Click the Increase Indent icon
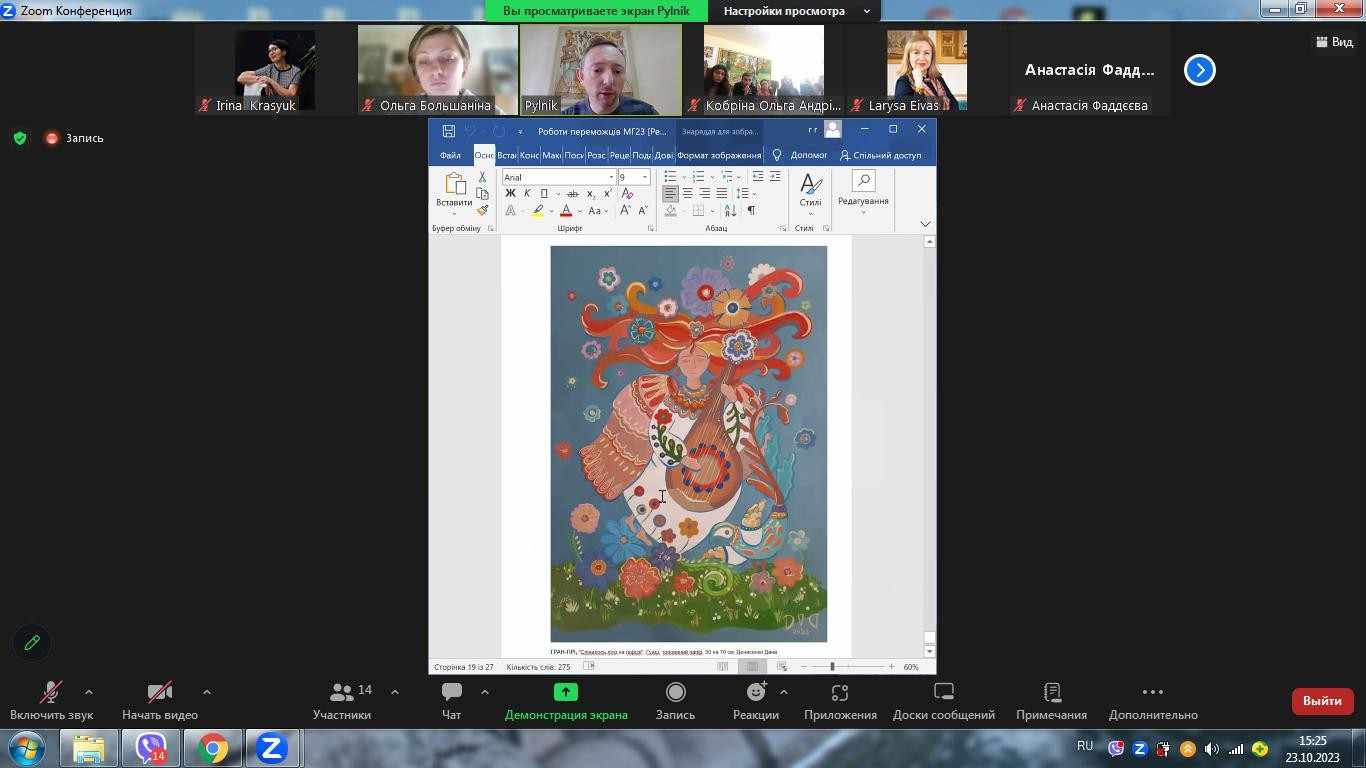This screenshot has height=768, width=1366. [775, 177]
